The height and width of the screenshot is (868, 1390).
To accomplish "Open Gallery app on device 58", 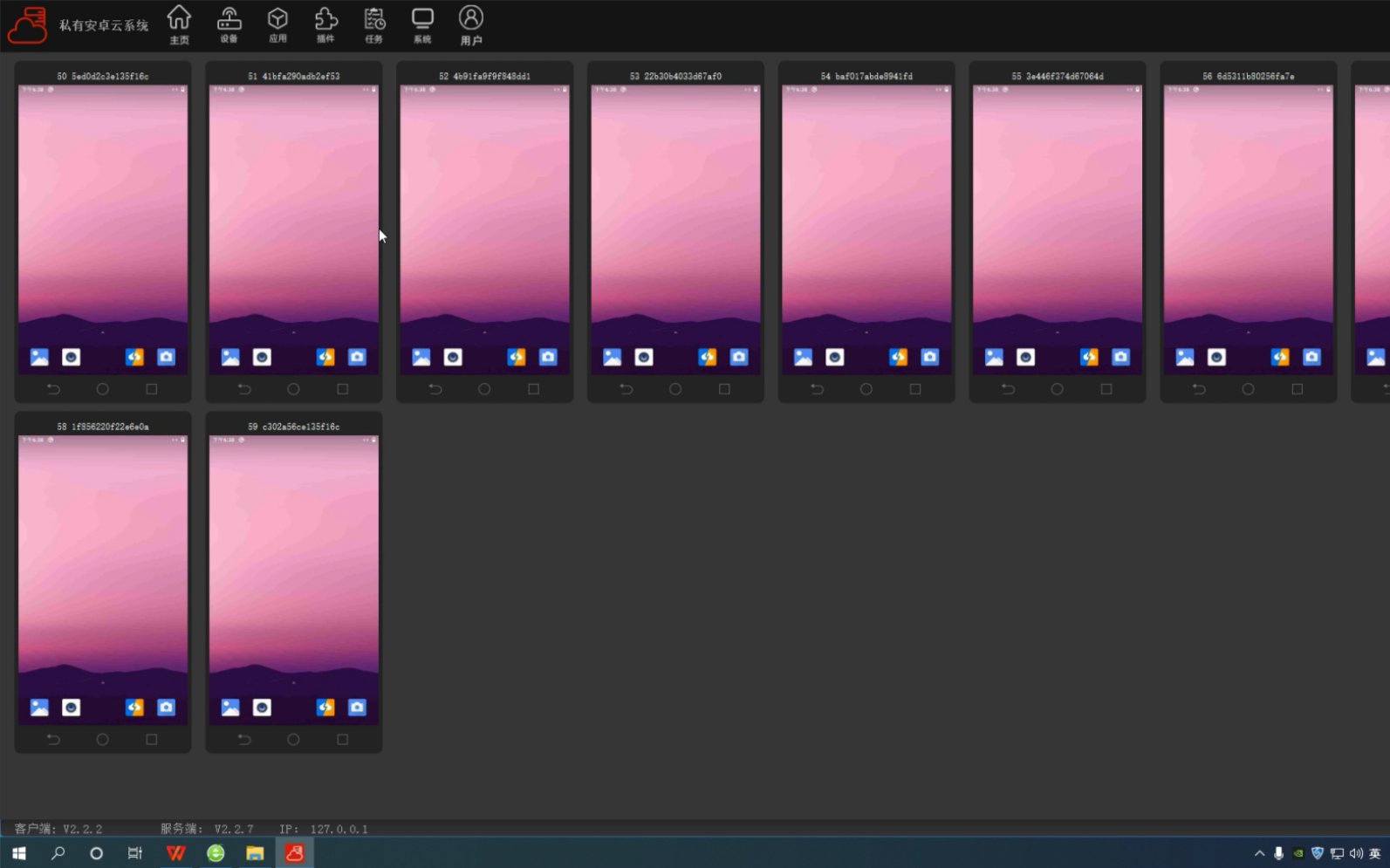I will tap(39, 707).
